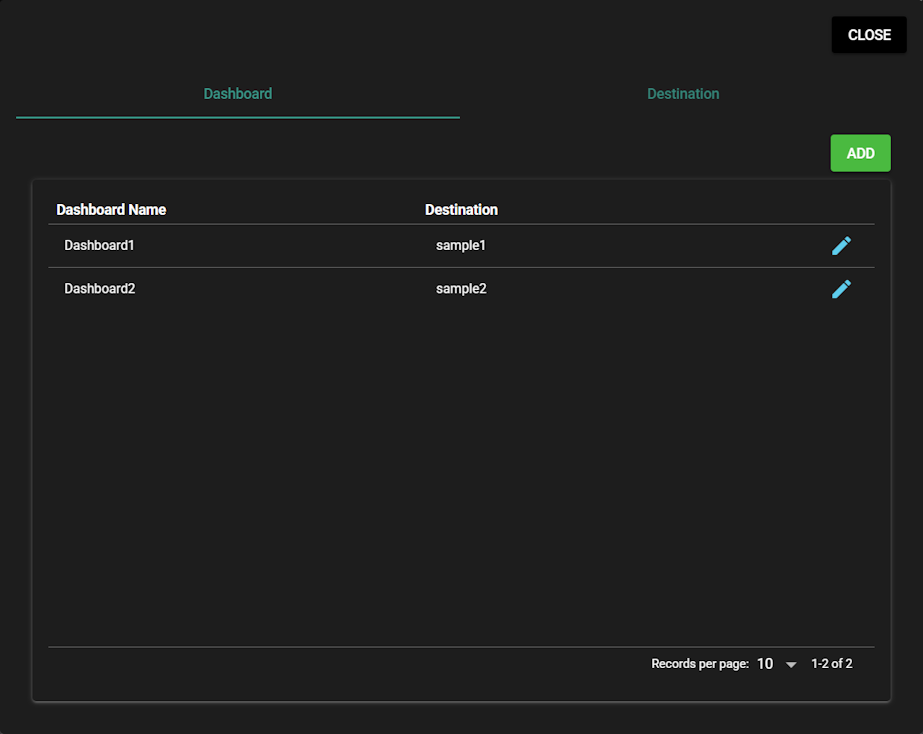Click the active underline beneath Dashboard tab
The height and width of the screenshot is (734, 923).
238,117
